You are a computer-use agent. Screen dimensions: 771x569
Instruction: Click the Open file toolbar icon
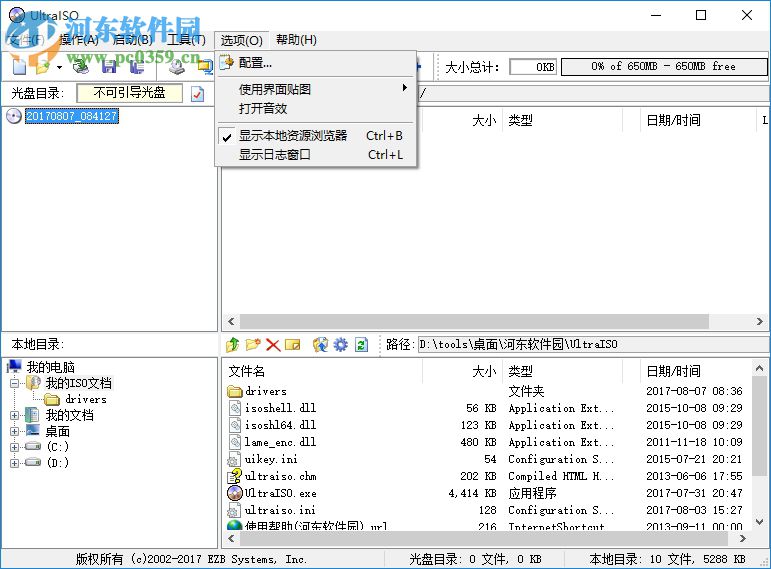click(43, 65)
